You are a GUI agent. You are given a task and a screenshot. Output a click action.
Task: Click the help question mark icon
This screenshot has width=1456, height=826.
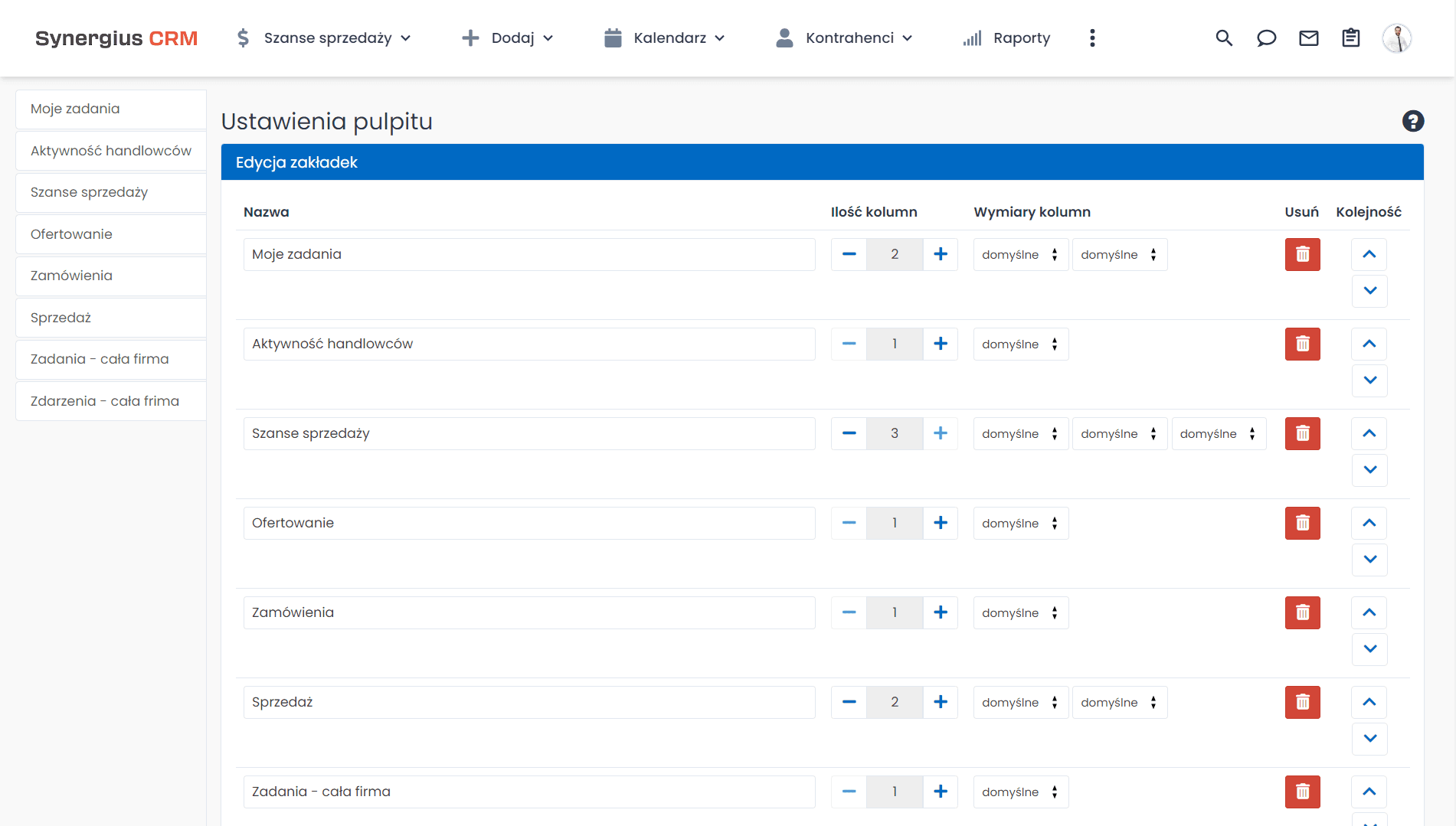(x=1412, y=121)
